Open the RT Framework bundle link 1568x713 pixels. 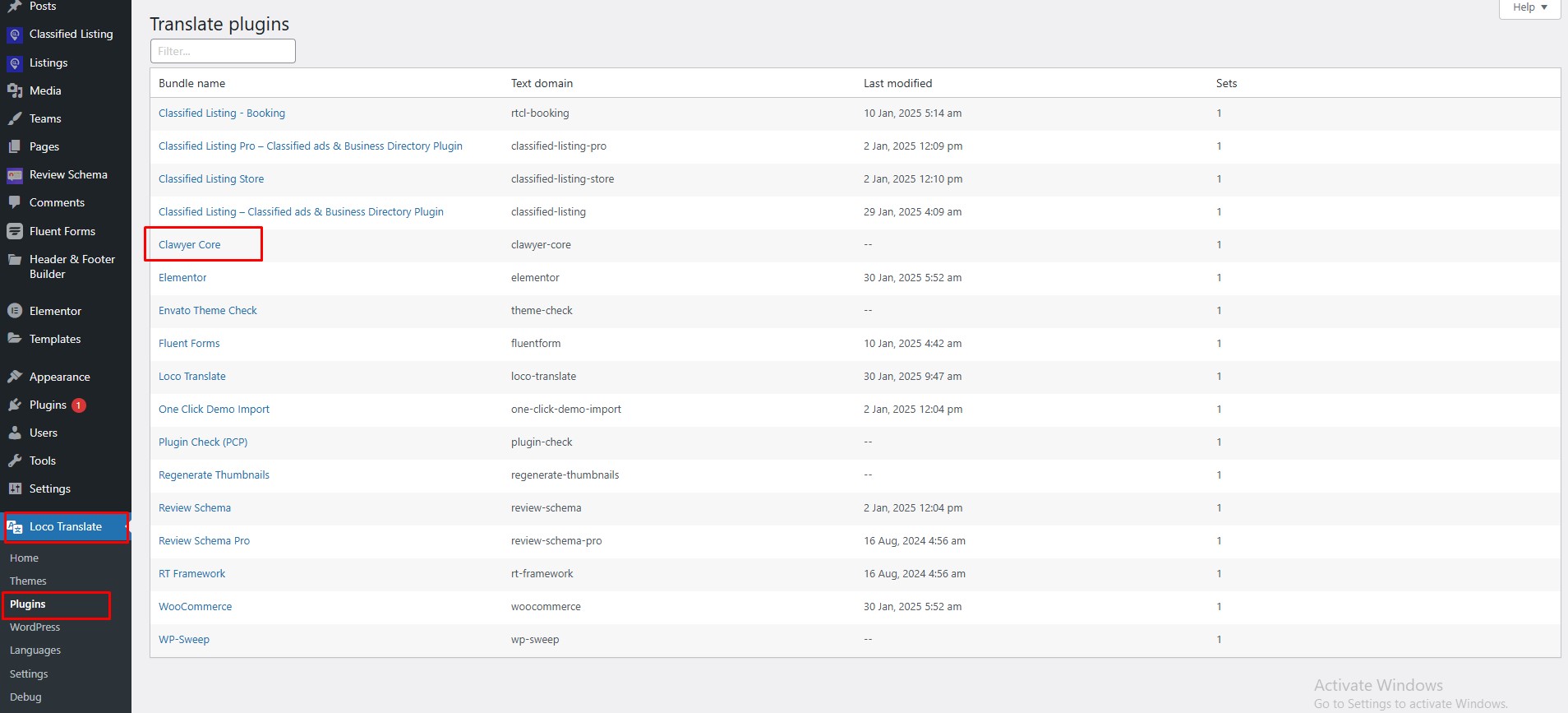[191, 574]
